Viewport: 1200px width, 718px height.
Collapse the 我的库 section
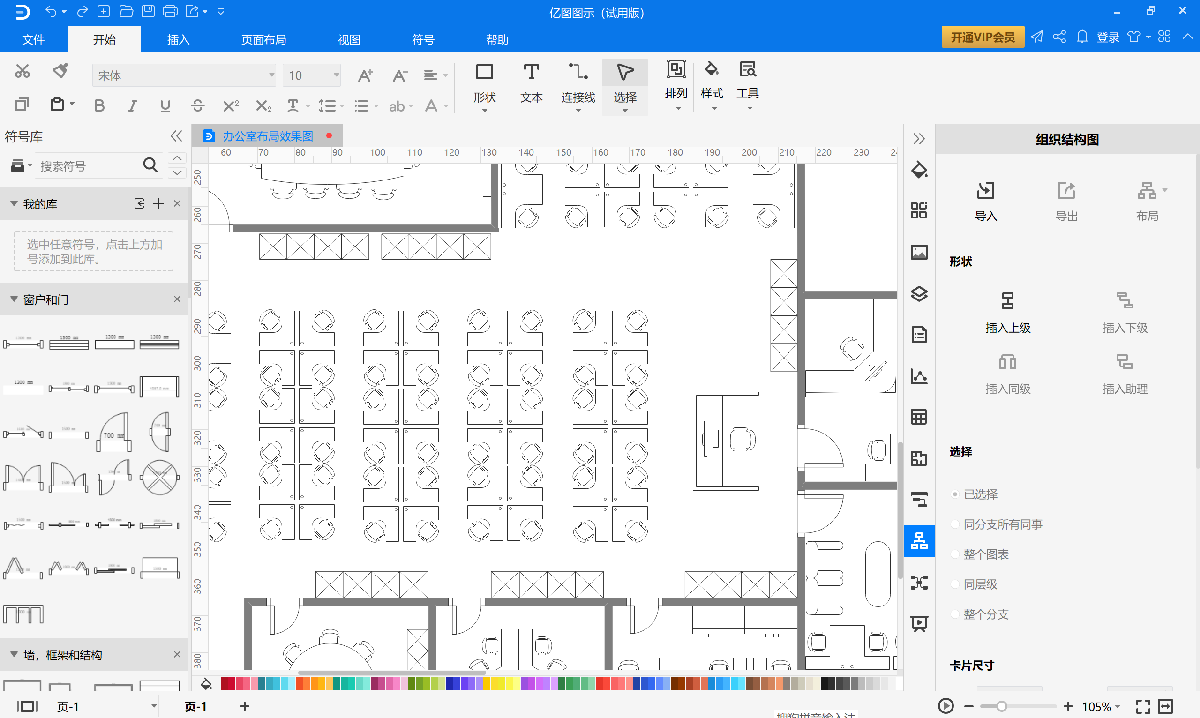point(14,204)
